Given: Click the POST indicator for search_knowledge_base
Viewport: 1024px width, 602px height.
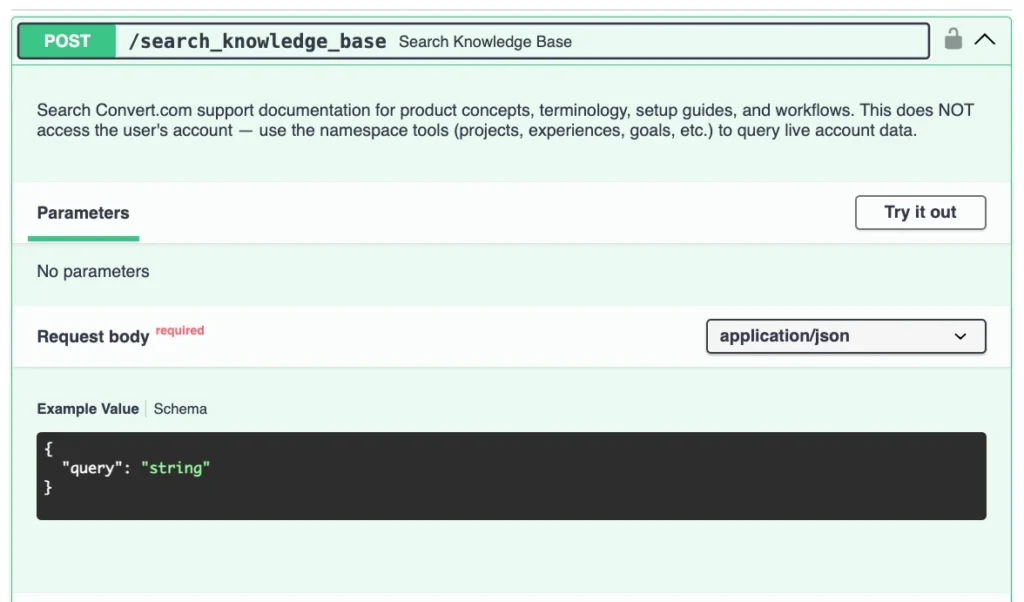Looking at the screenshot, I should tap(66, 40).
